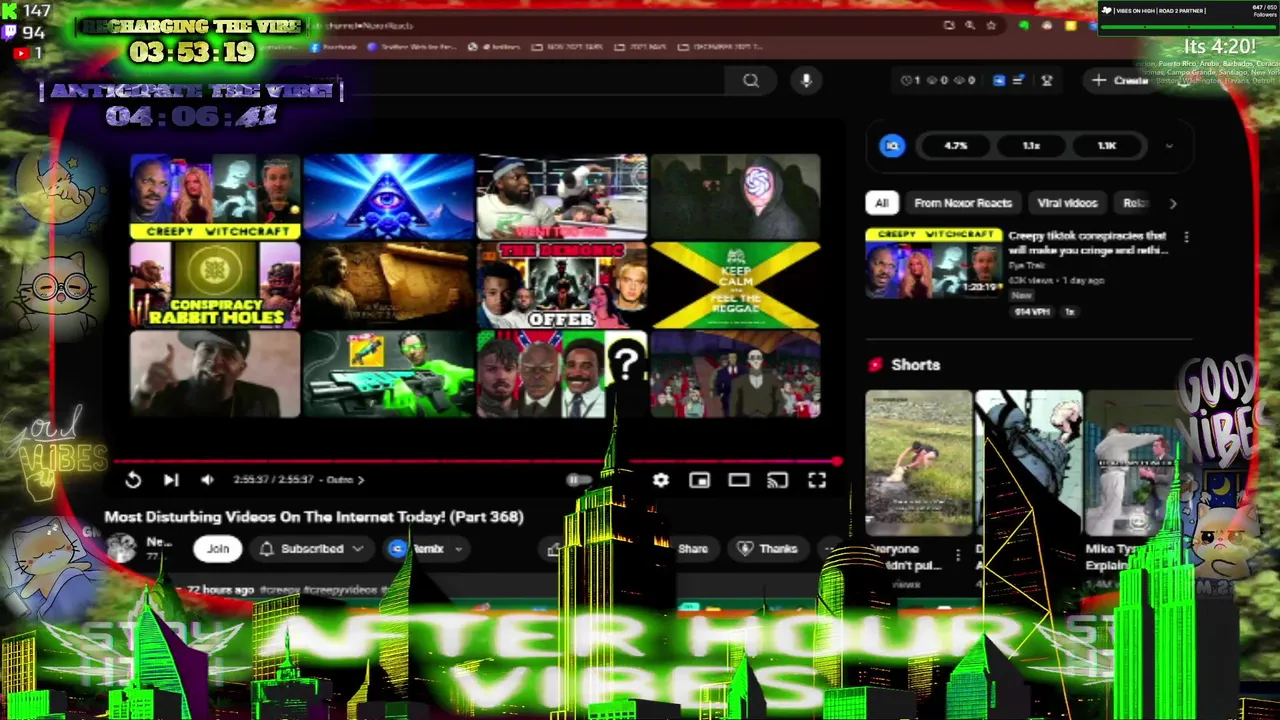Click the red video progress bar
This screenshot has height=720, width=1280.
click(478, 462)
